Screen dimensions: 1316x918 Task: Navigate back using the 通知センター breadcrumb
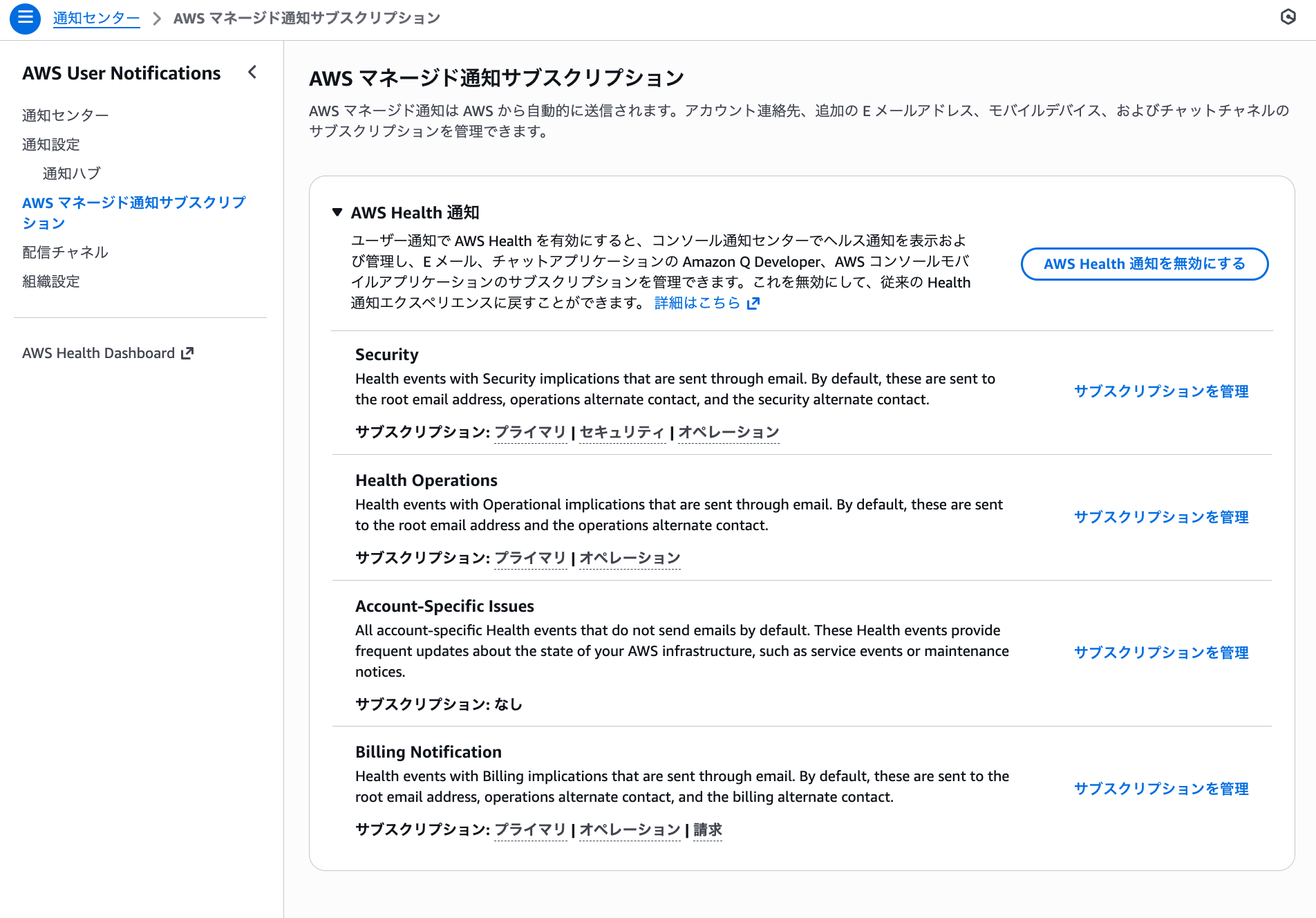(96, 18)
